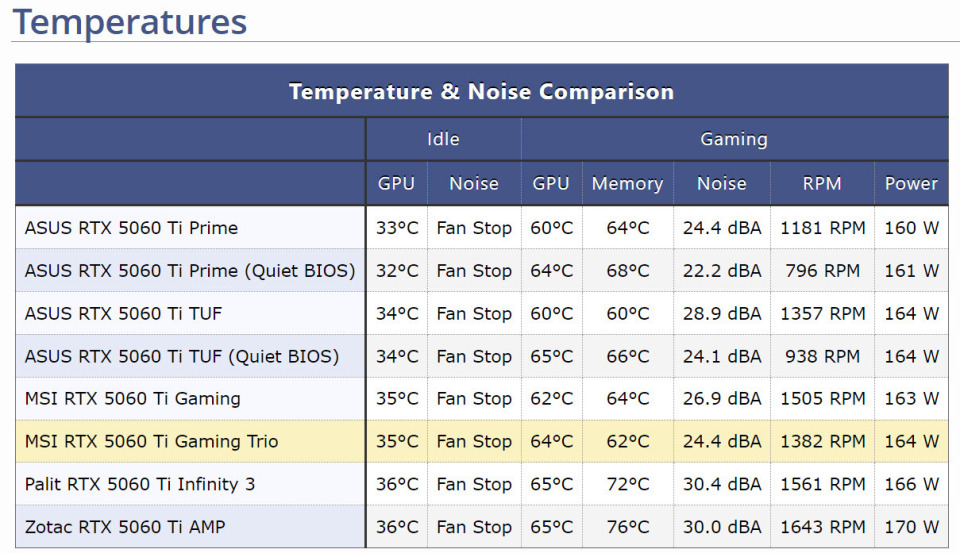960x553 pixels.
Task: Click the Zotac RTX 5060 Ti AMP name
Action: (125, 527)
